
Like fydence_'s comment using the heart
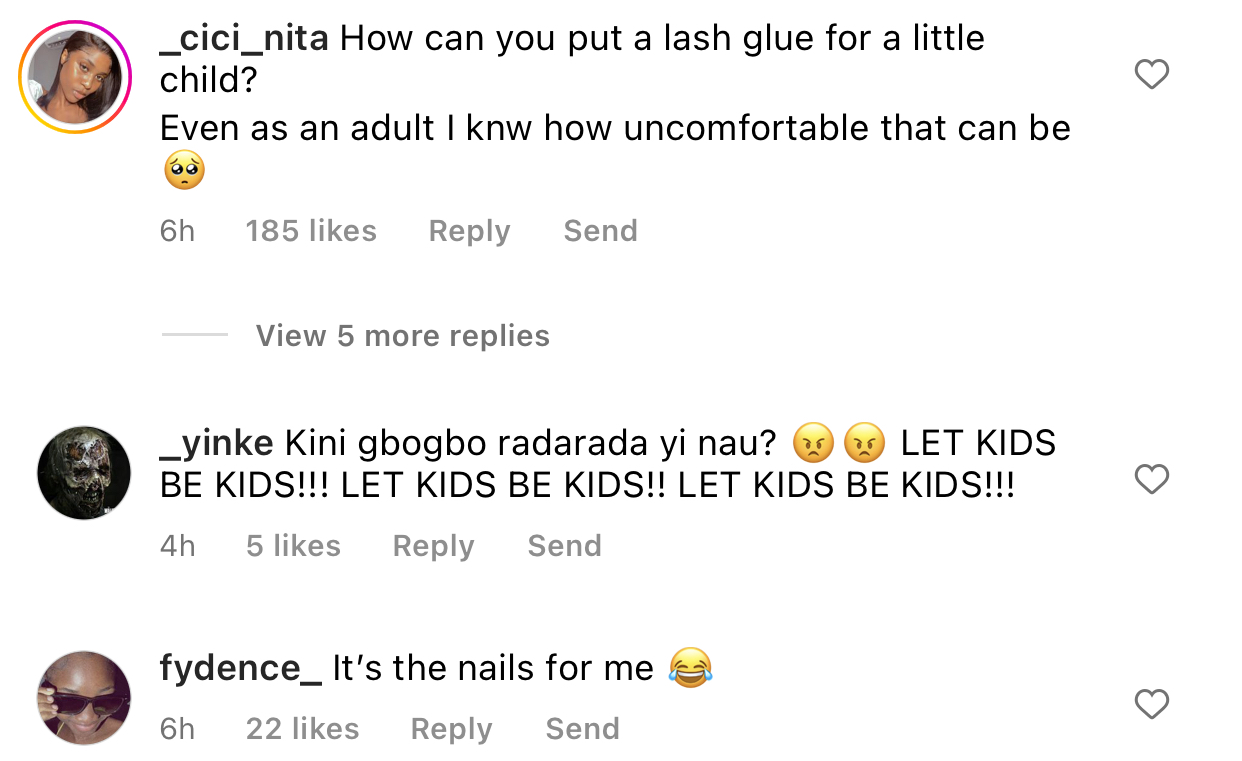[x=1152, y=705]
